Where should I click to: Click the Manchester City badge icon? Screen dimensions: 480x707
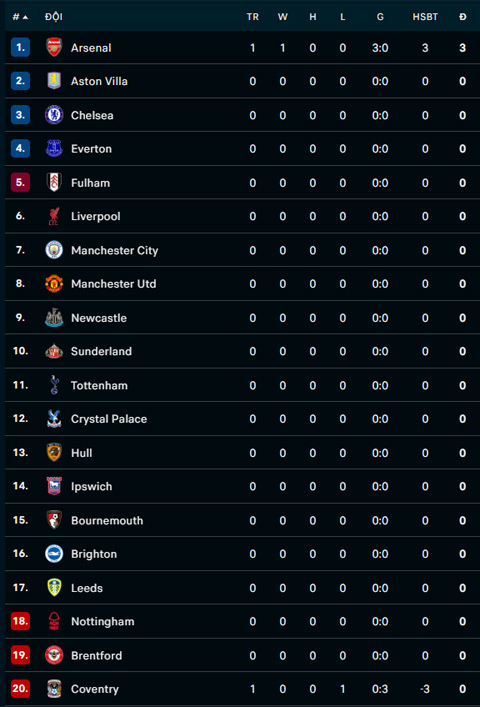pyautogui.click(x=54, y=250)
